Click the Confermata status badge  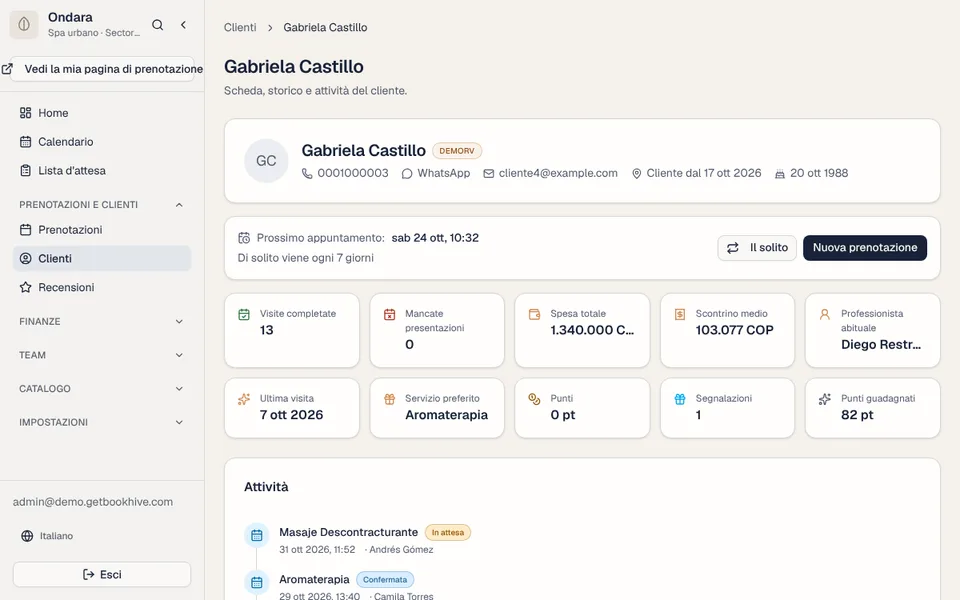[x=384, y=580]
